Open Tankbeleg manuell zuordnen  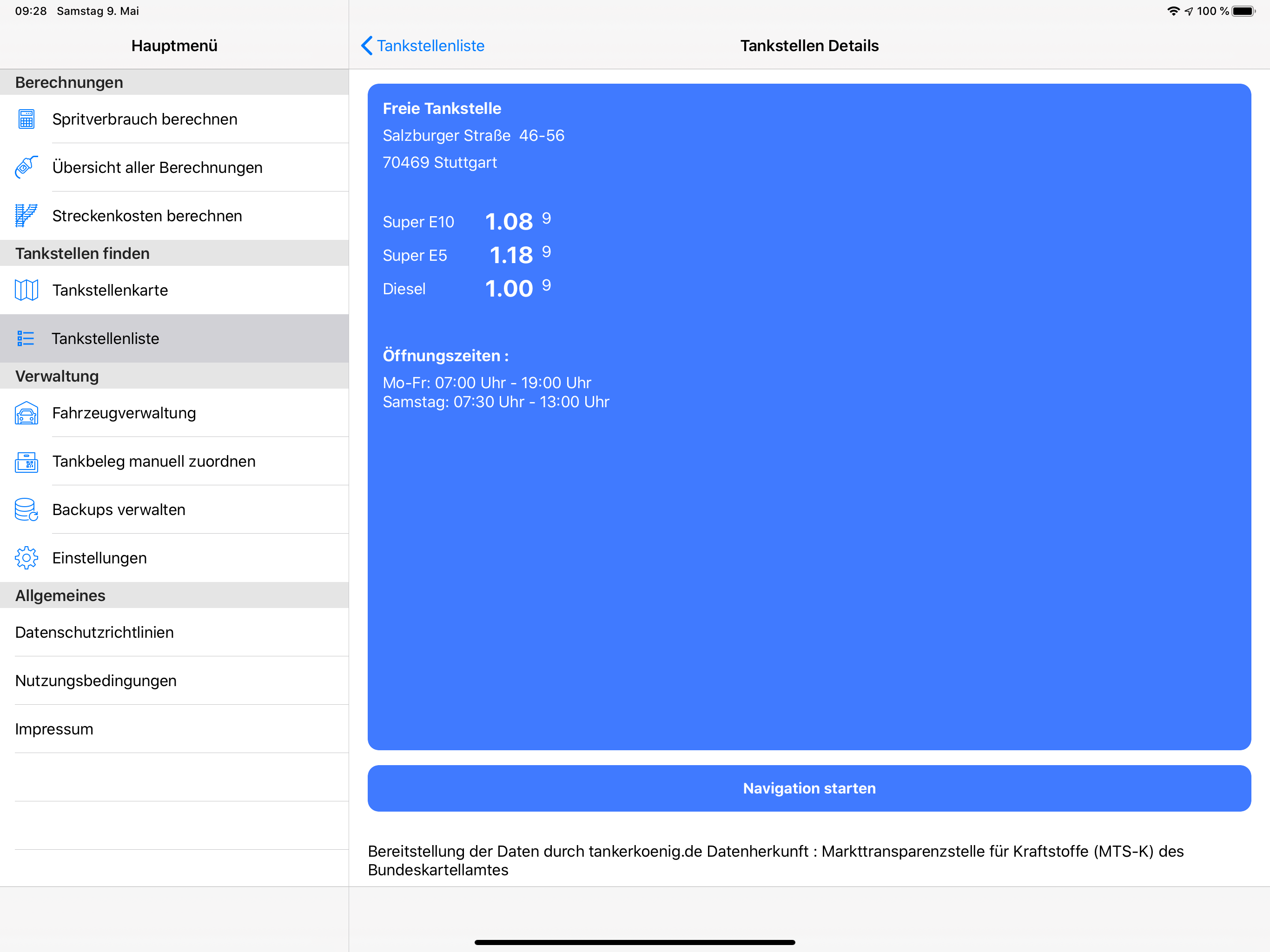click(174, 462)
